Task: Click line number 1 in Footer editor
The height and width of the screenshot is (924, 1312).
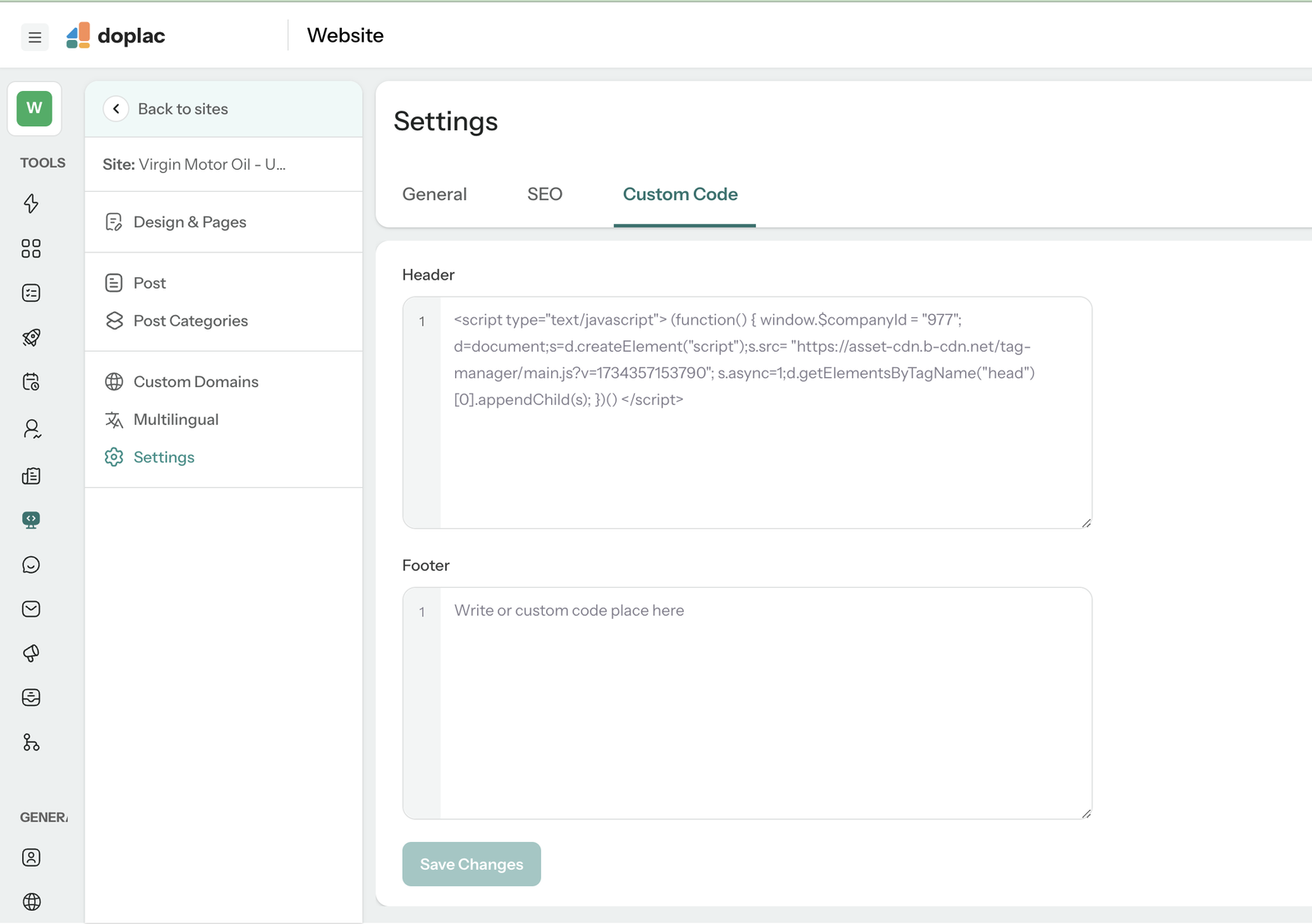Action: click(x=422, y=612)
